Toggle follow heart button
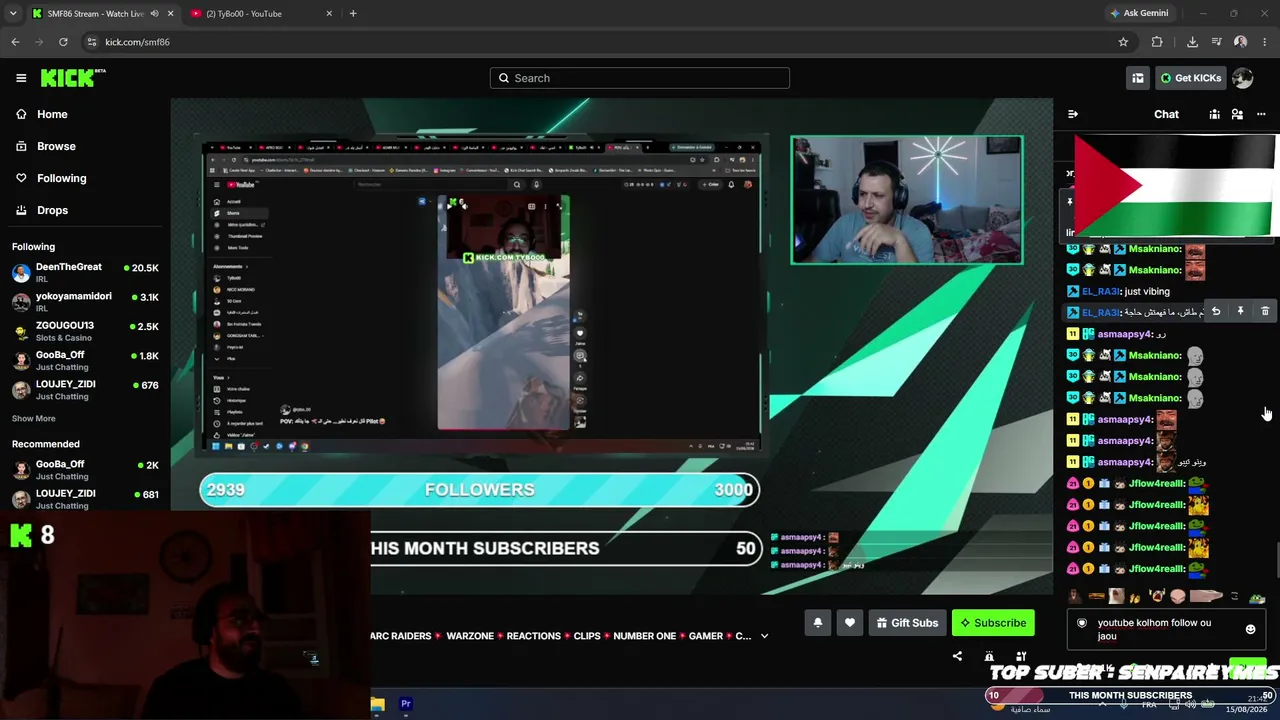This screenshot has height=720, width=1280. tap(850, 623)
